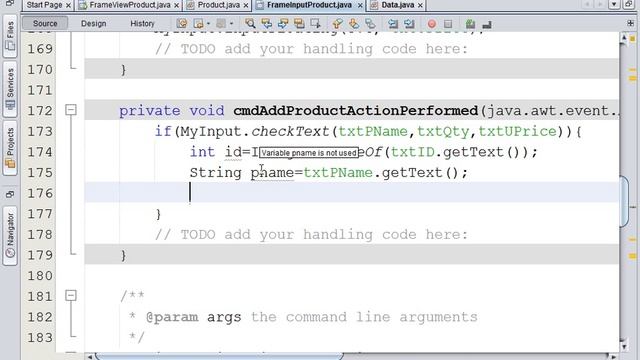Image resolution: width=640 pixels, height=360 pixels.
Task: Click the horizontal scrollbar thumb
Action: click(x=219, y=357)
